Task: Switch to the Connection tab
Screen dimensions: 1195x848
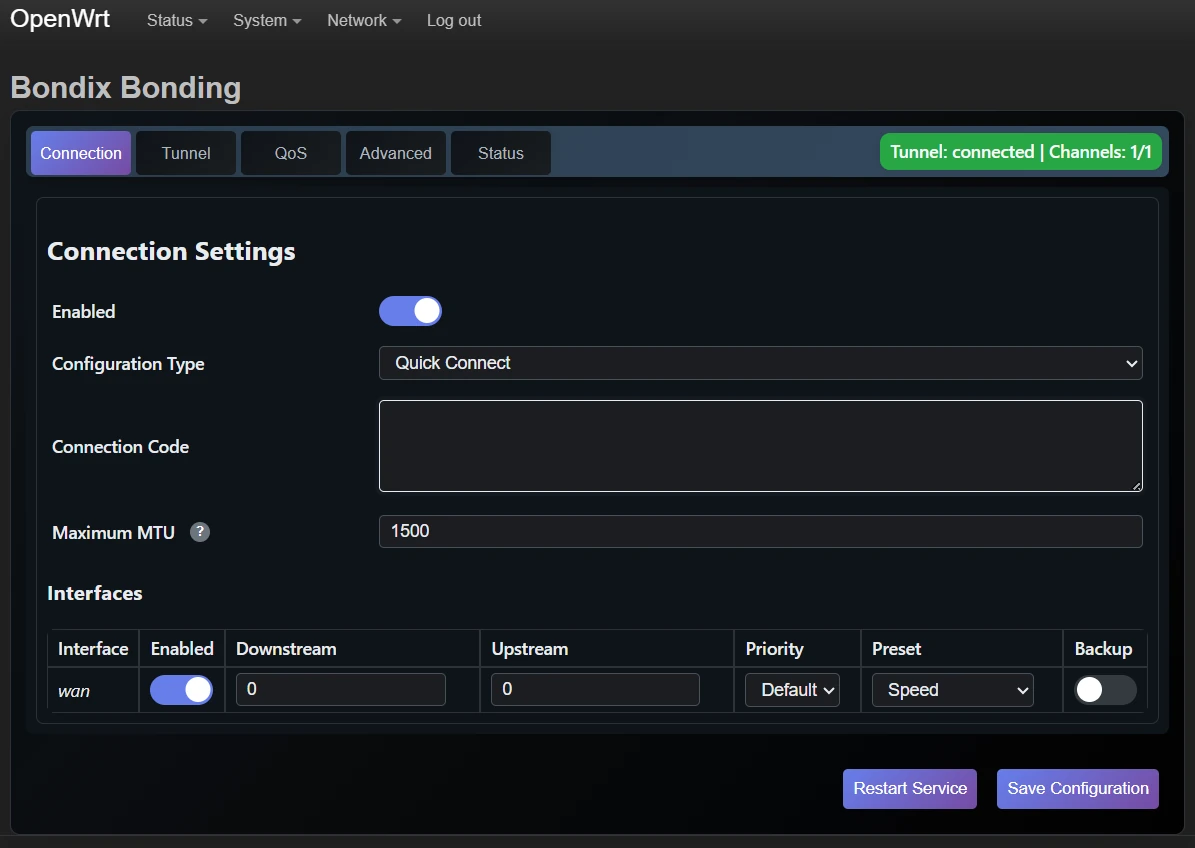Action: click(81, 153)
